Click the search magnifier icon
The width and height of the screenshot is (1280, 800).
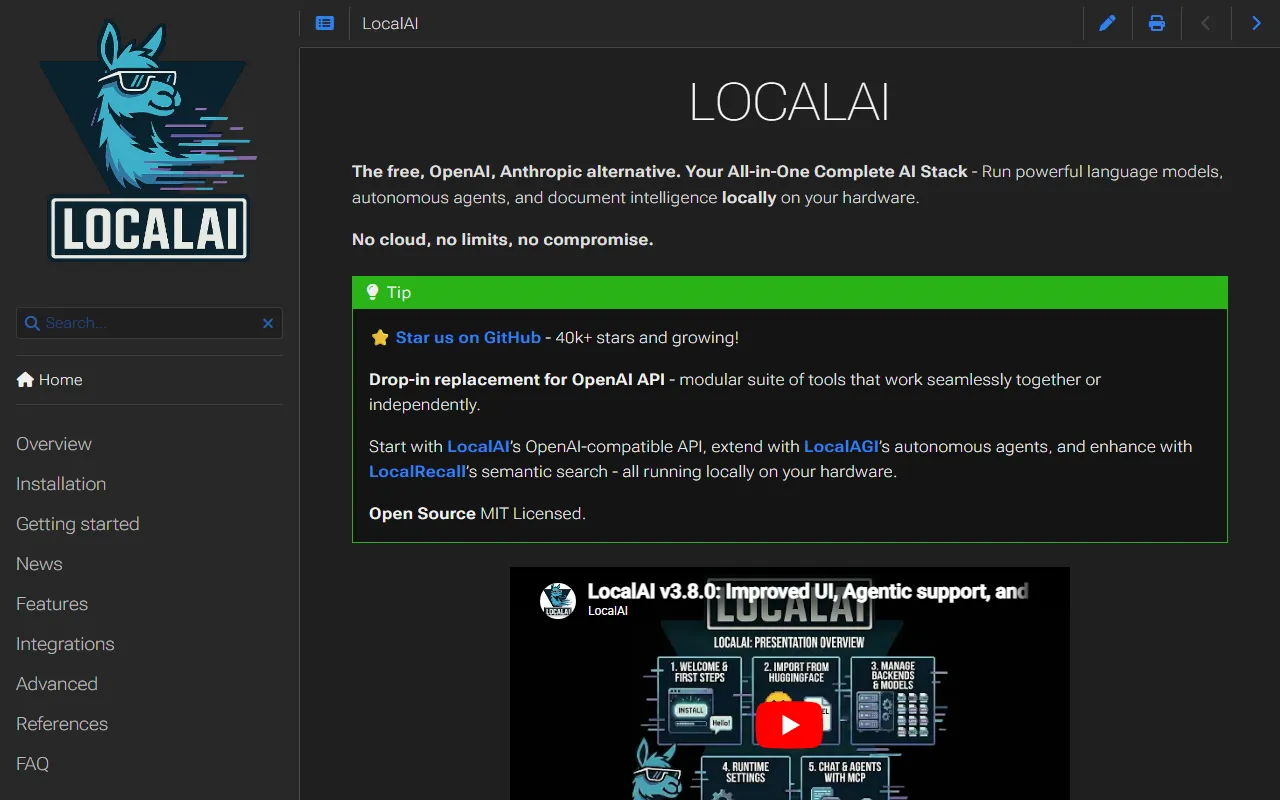click(x=32, y=323)
